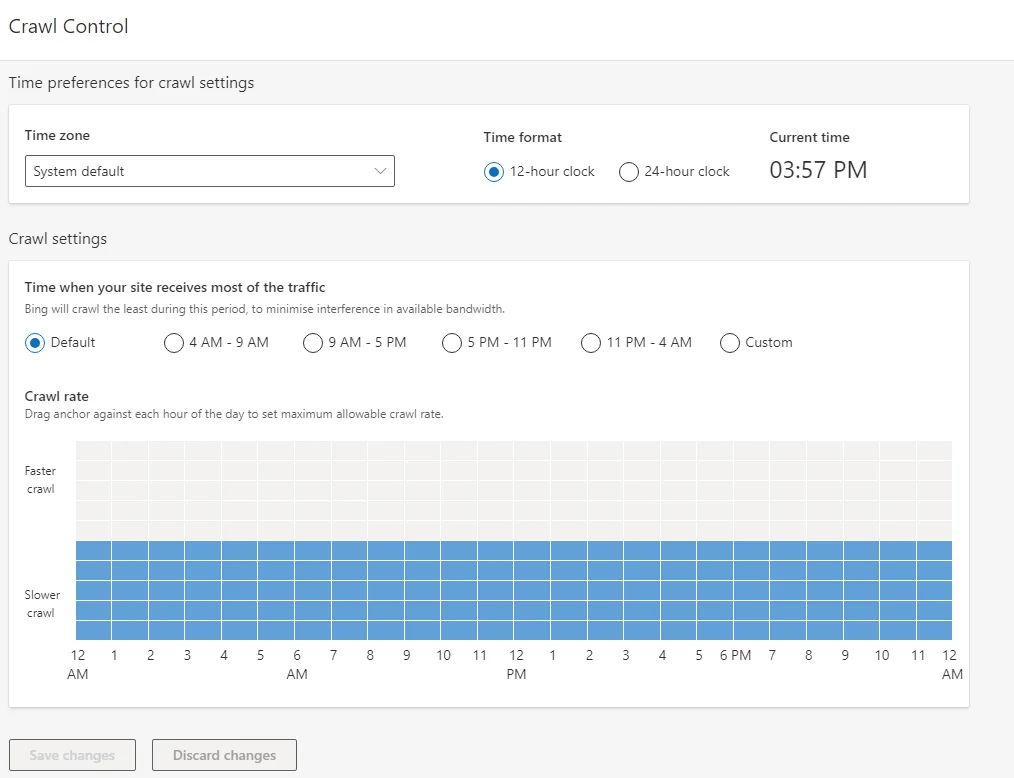Enable the Custom traffic time option

tap(730, 343)
